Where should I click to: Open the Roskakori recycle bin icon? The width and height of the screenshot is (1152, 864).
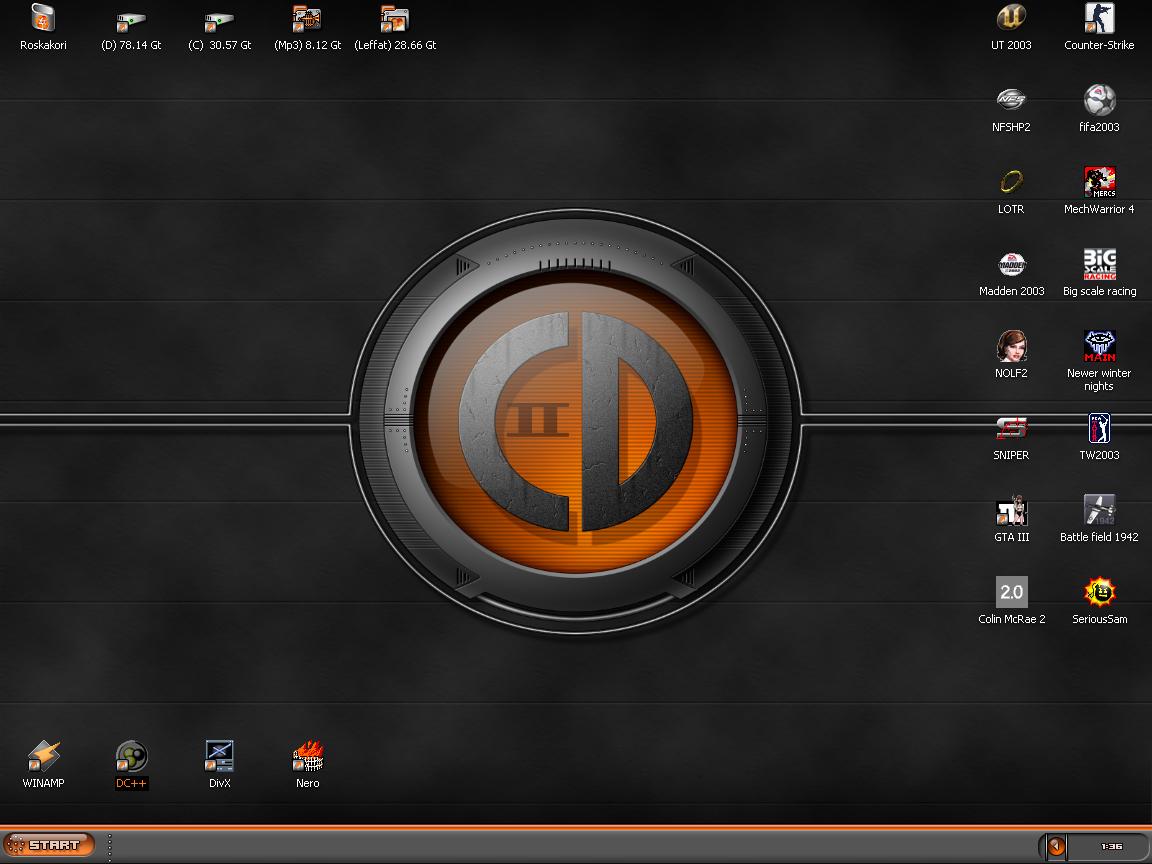coord(43,19)
